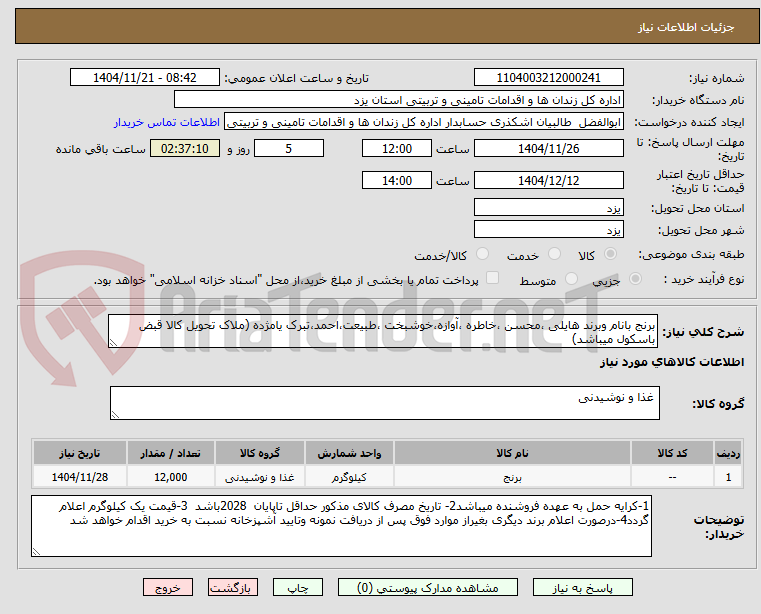761x614 pixels.
Task: Select the خدمت radio button
Action: point(554,254)
